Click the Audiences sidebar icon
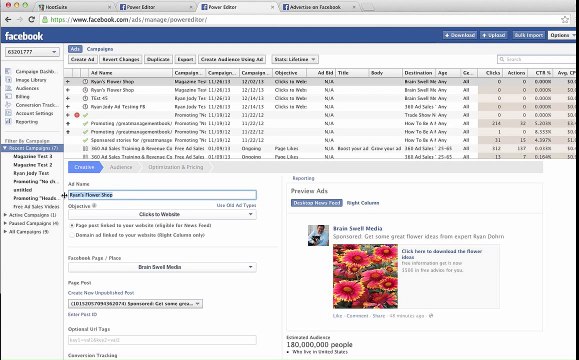 [8, 88]
